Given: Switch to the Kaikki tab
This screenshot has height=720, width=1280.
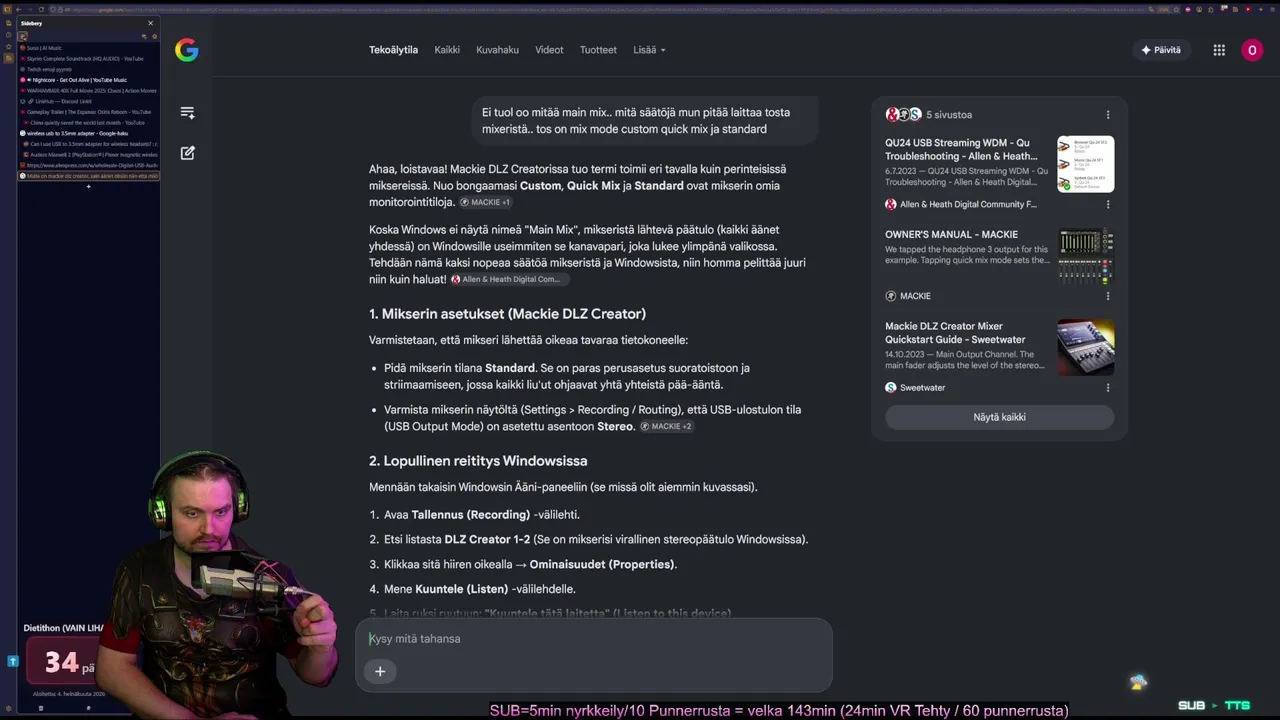Looking at the screenshot, I should tap(447, 50).
